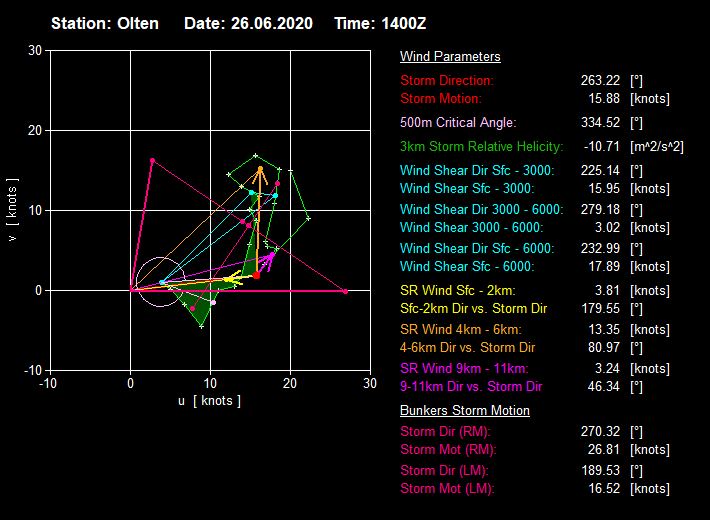Select the white circle near the plot origin
This screenshot has height=520, width=710.
(160, 283)
